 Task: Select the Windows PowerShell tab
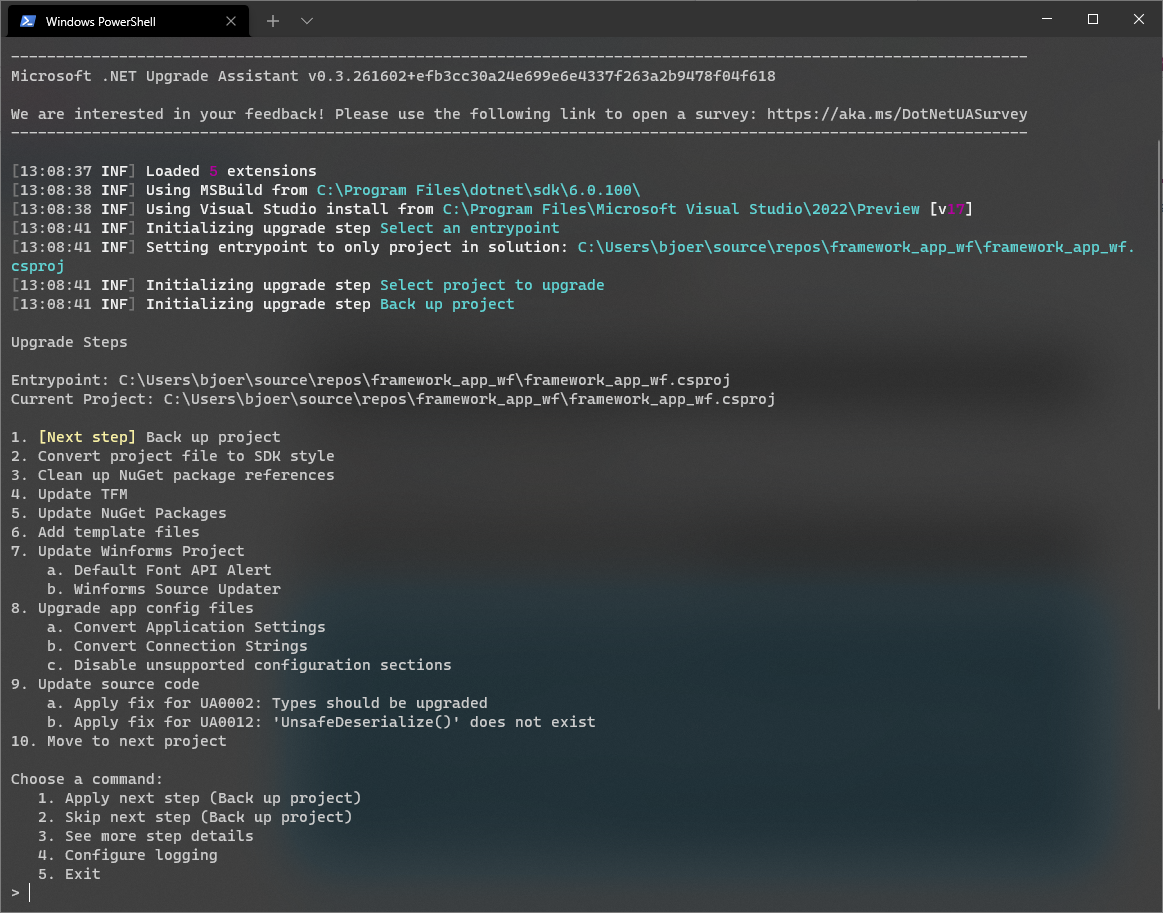(x=128, y=21)
